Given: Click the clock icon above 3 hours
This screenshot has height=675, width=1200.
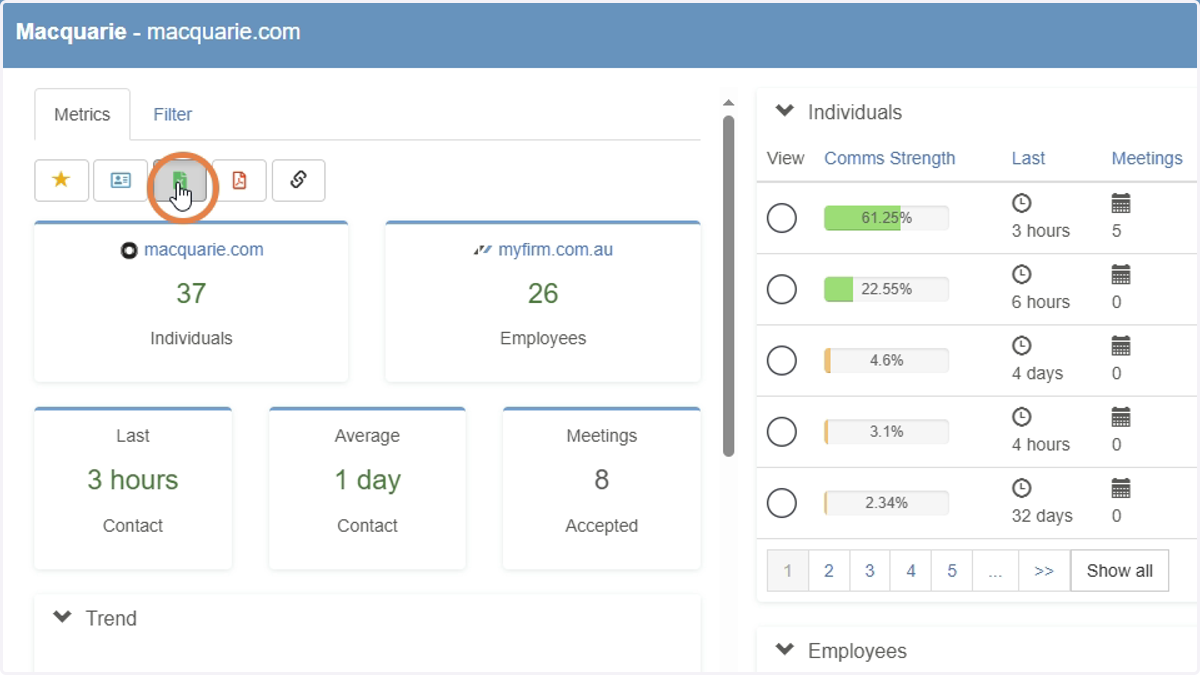Looking at the screenshot, I should tap(1021, 204).
